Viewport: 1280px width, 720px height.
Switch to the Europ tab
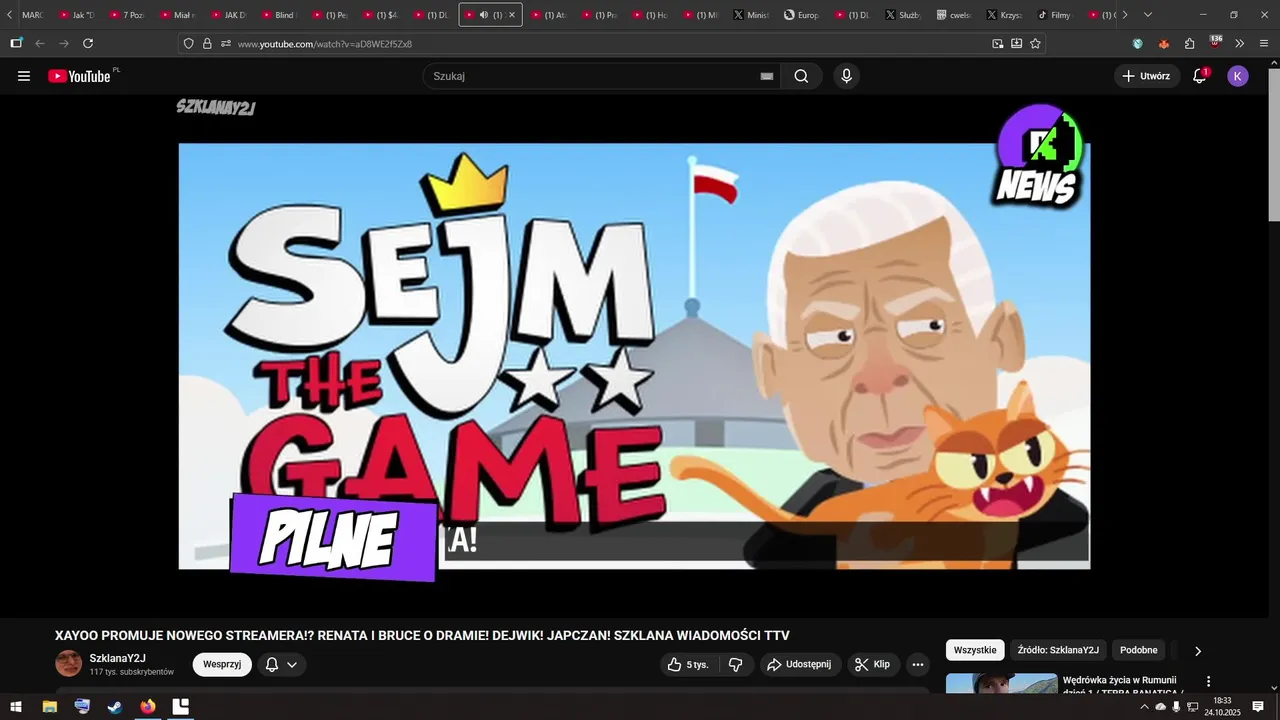pos(802,15)
